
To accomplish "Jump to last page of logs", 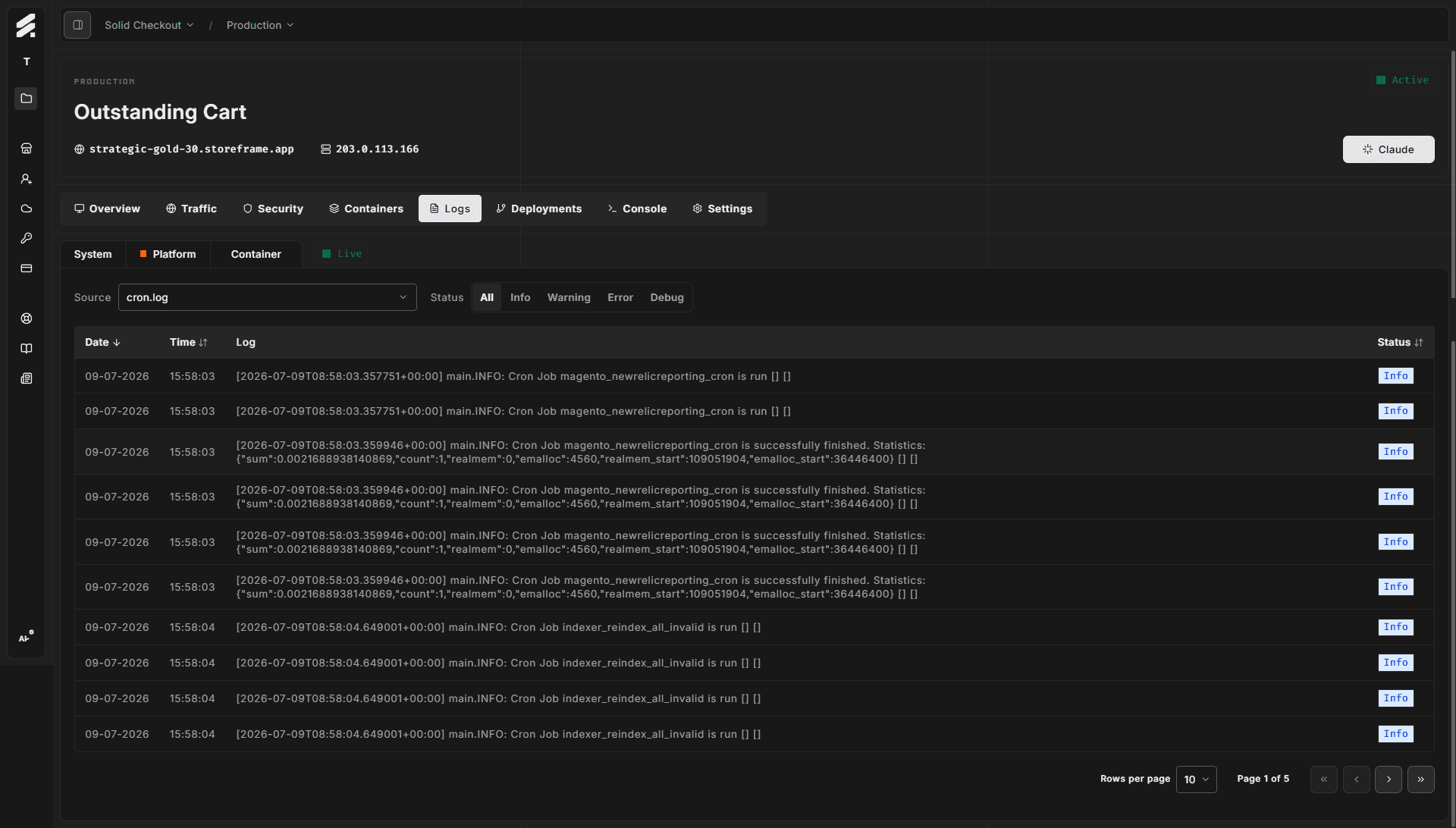I will pos(1421,779).
